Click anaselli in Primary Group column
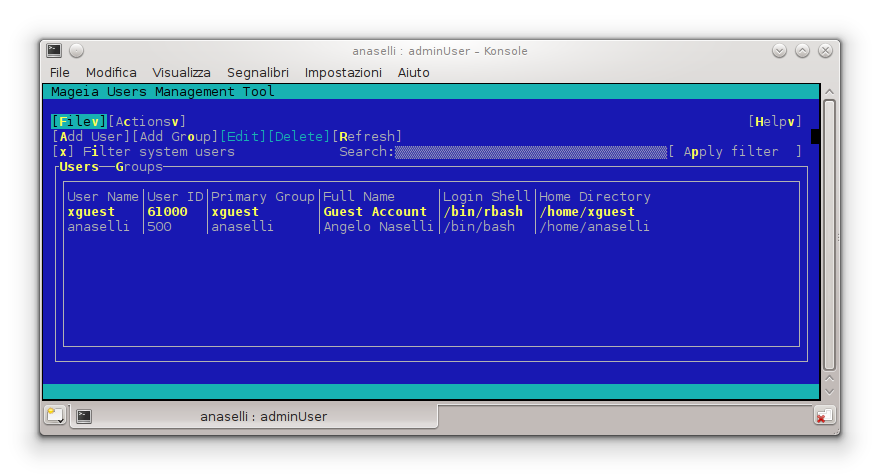The image size is (880, 475). pyautogui.click(x=242, y=227)
